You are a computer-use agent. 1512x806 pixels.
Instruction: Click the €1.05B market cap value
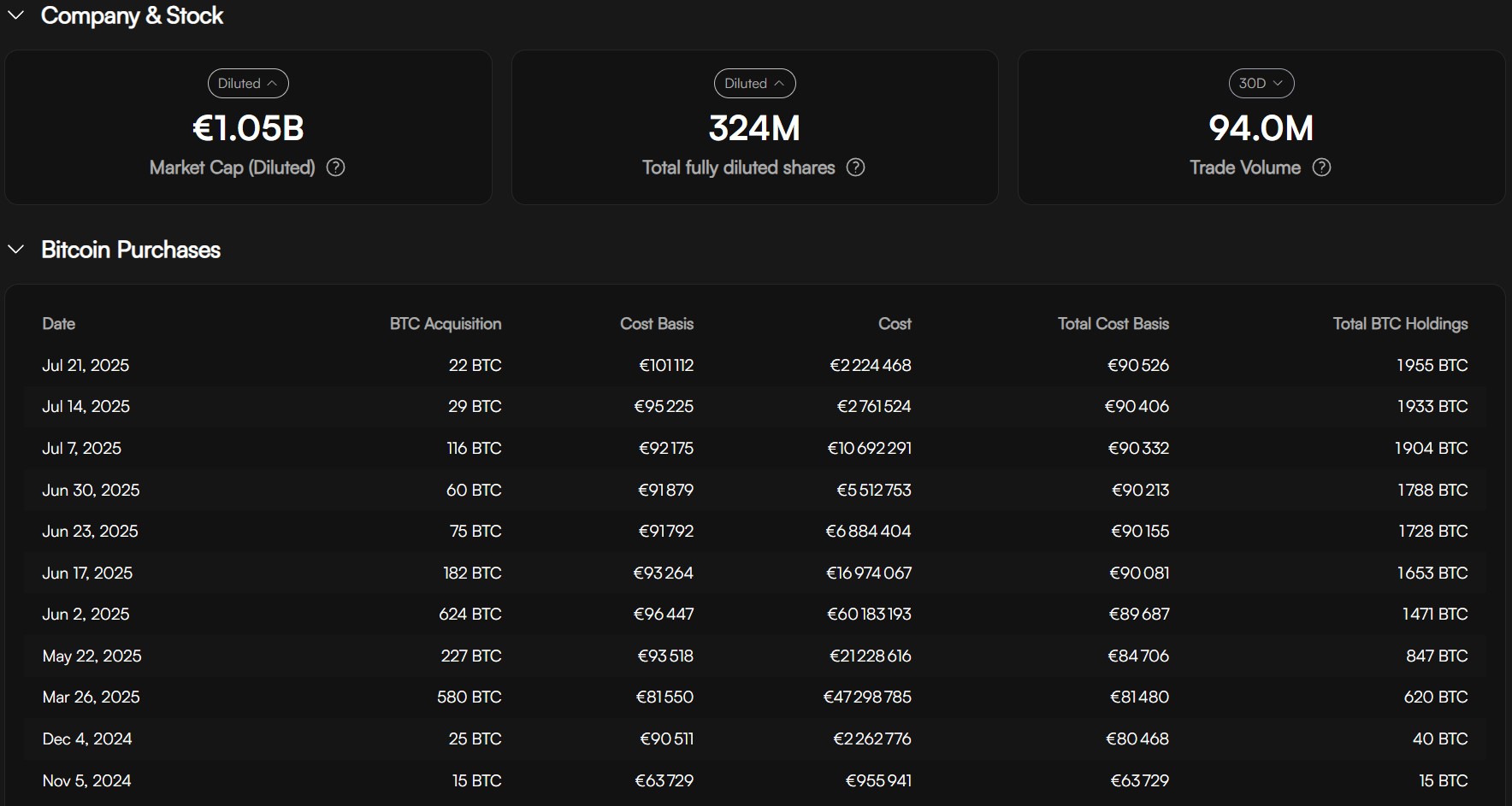(x=248, y=128)
